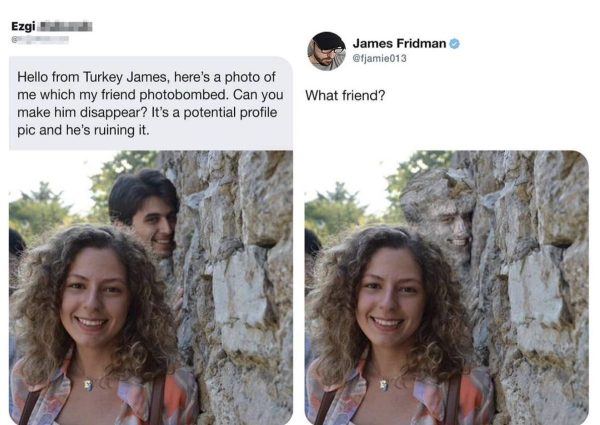600x425 pixels.
Task: Open the James Fridman profile name
Action: 399,43
